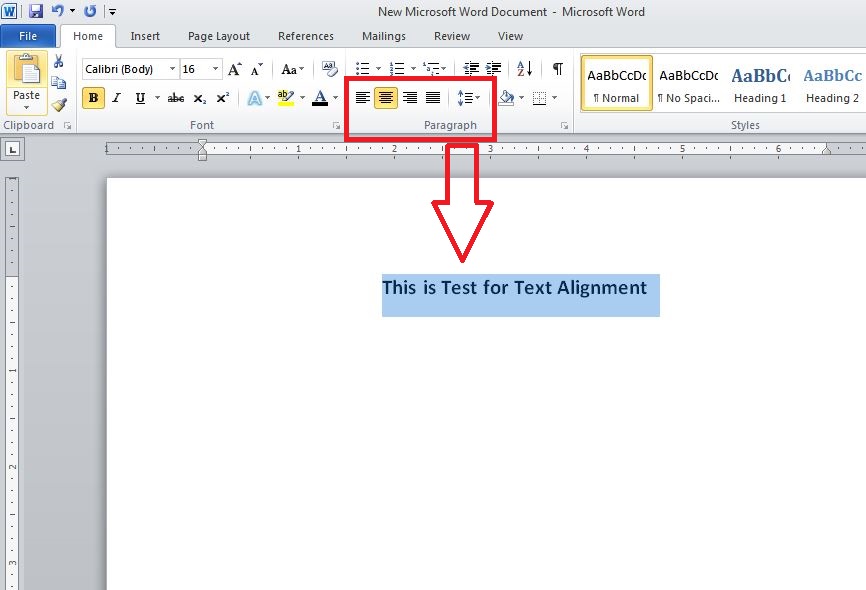Apply superscript formatting
866x590 pixels.
click(x=223, y=97)
